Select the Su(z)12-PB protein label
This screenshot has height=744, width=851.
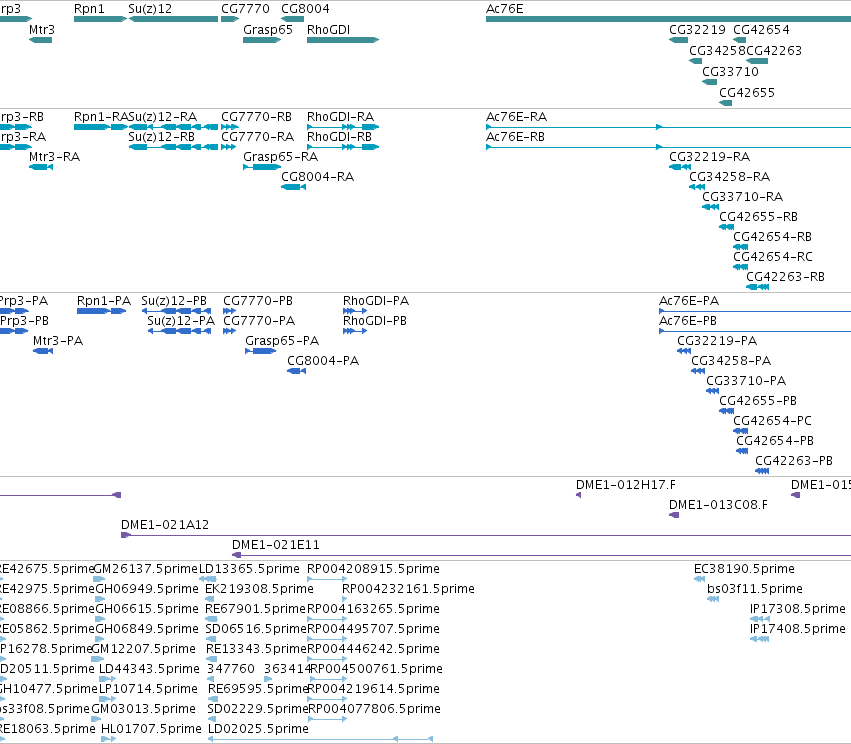(174, 301)
